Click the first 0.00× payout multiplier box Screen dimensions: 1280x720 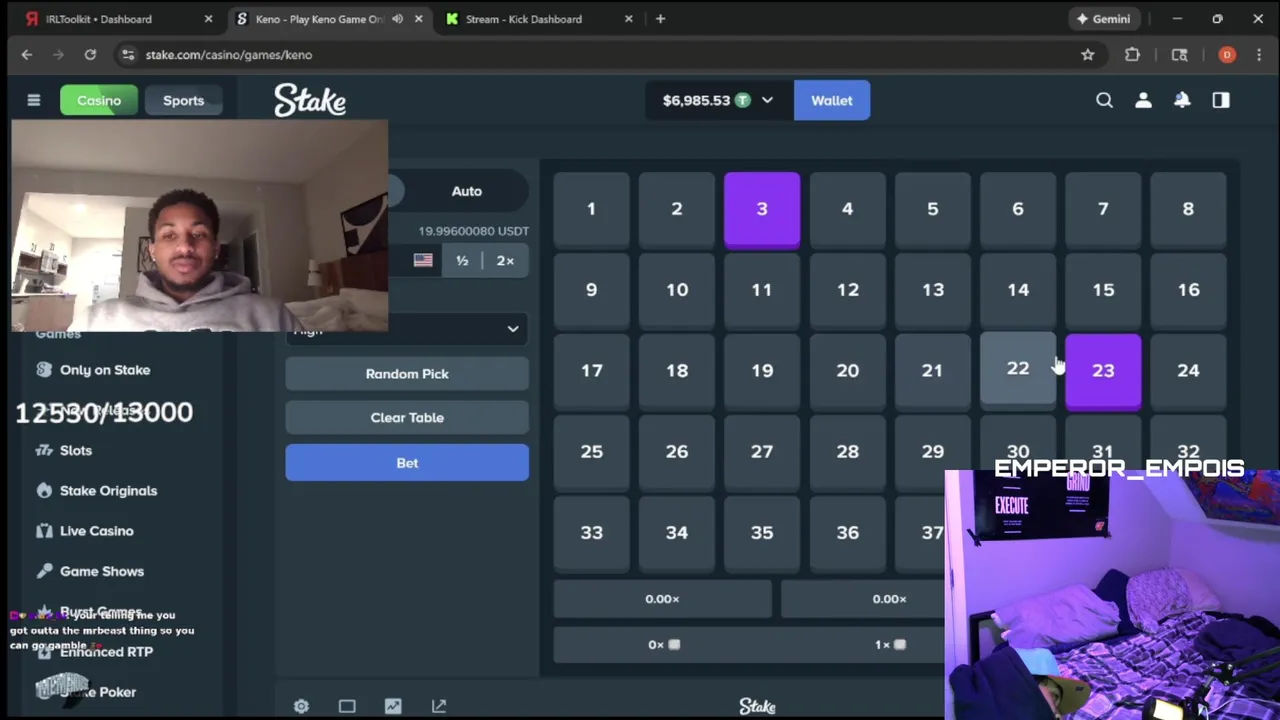[x=662, y=599]
